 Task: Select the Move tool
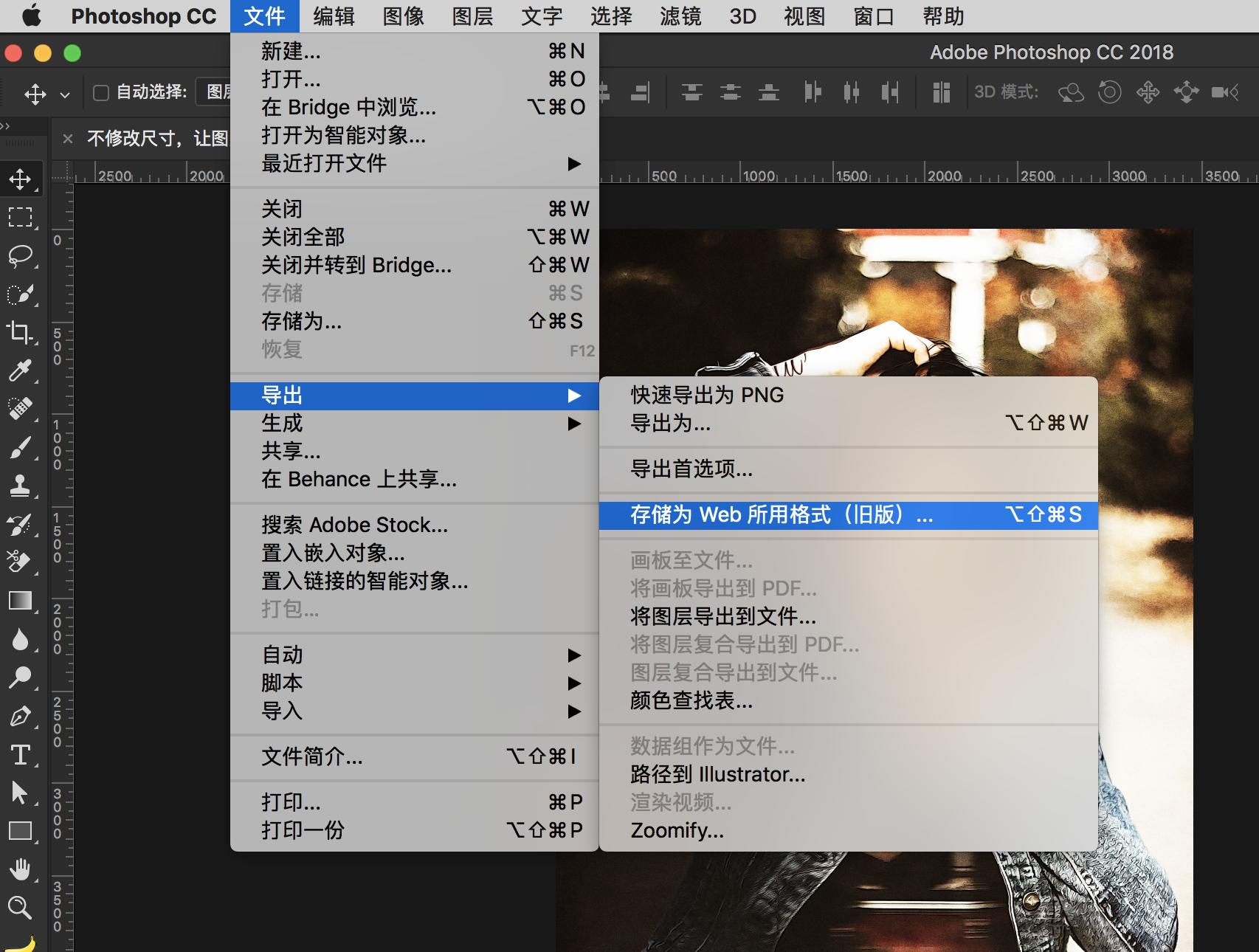(x=21, y=179)
